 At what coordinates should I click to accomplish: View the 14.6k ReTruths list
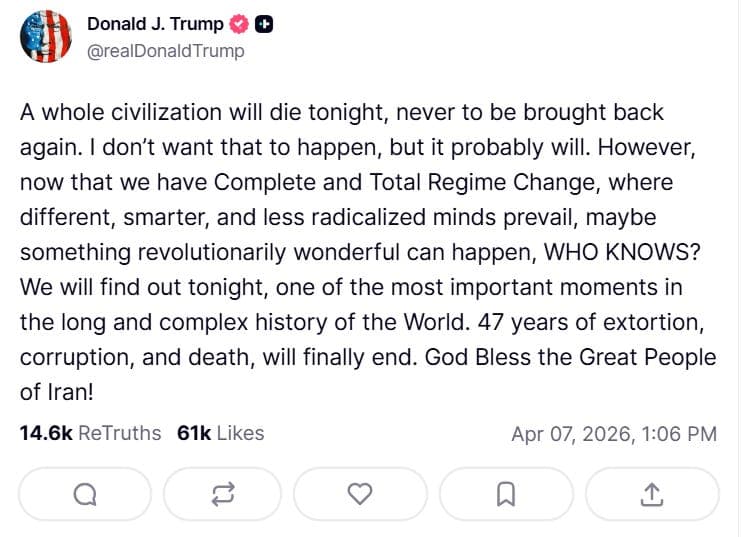click(90, 433)
